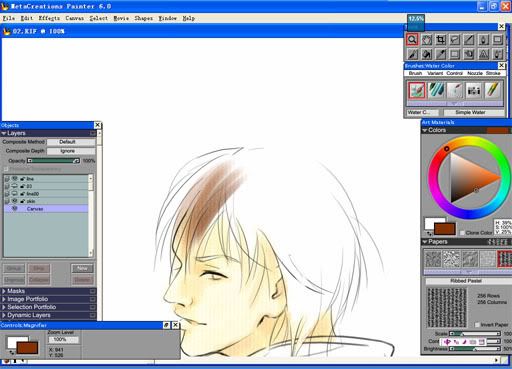This screenshot has height=369, width=512.
Task: Click the dock icon on Controls:Magnifier title bar
Action: (166, 325)
